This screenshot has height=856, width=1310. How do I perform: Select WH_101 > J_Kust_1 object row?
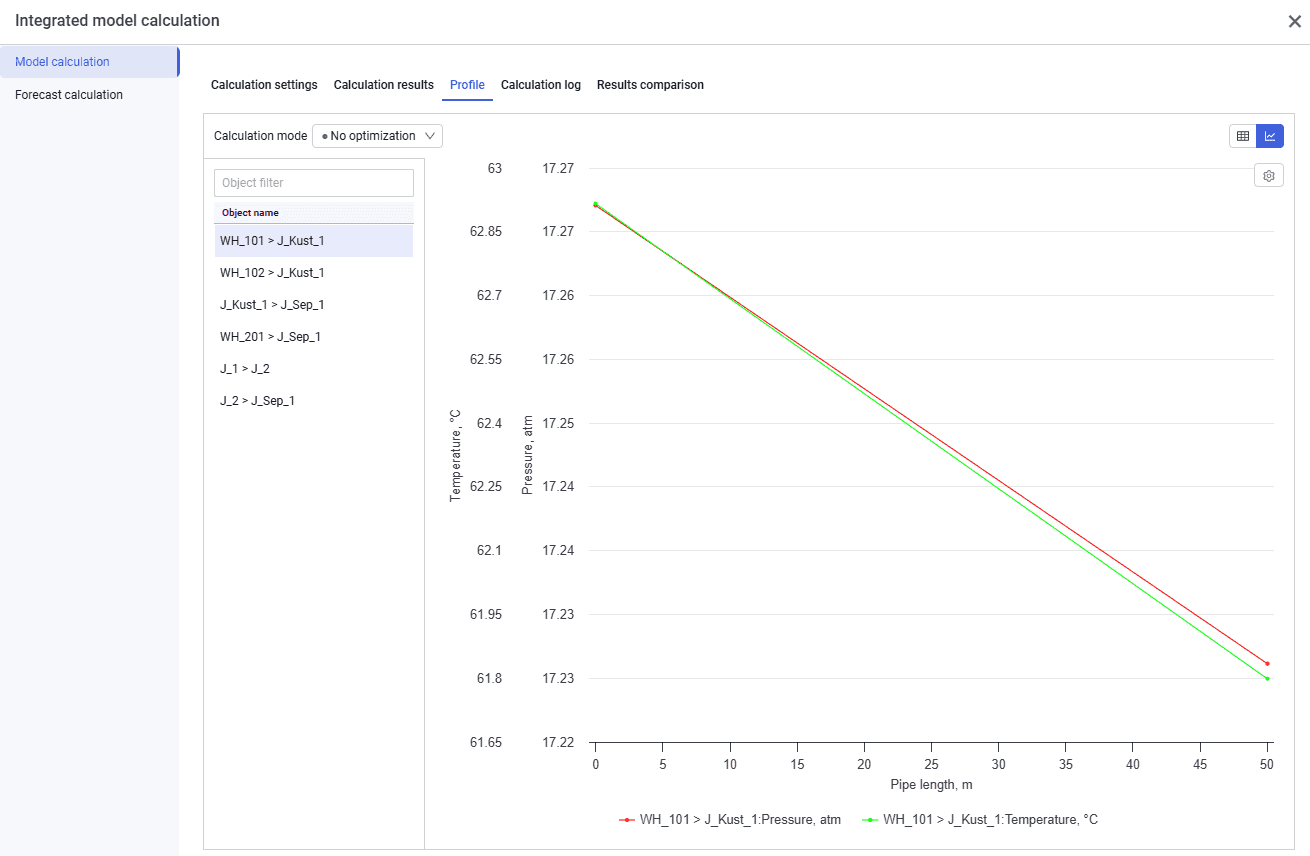(x=314, y=241)
